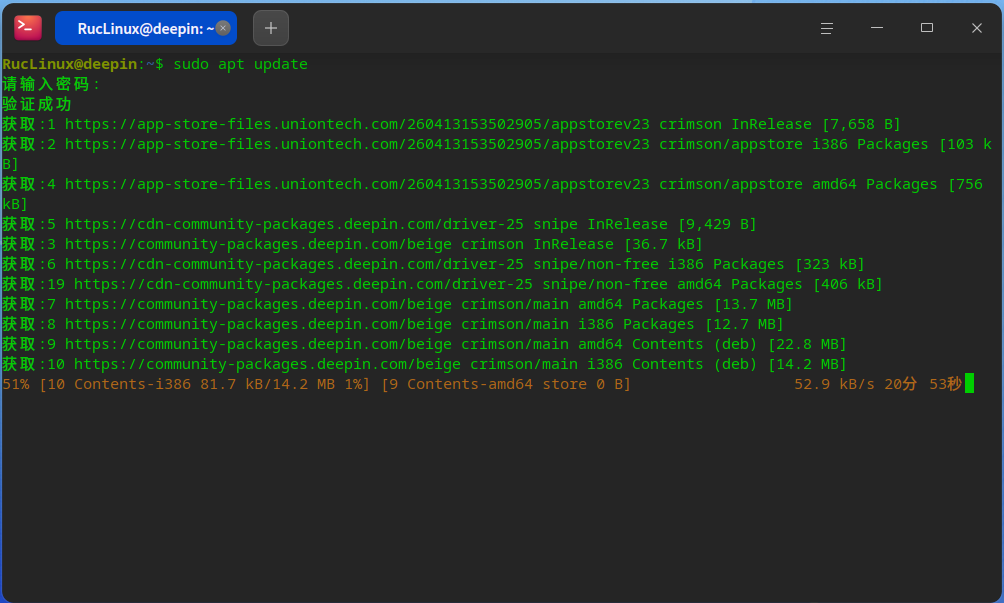Click the '[7,658 B]' size value
The height and width of the screenshot is (603, 1004).
[x=861, y=124]
